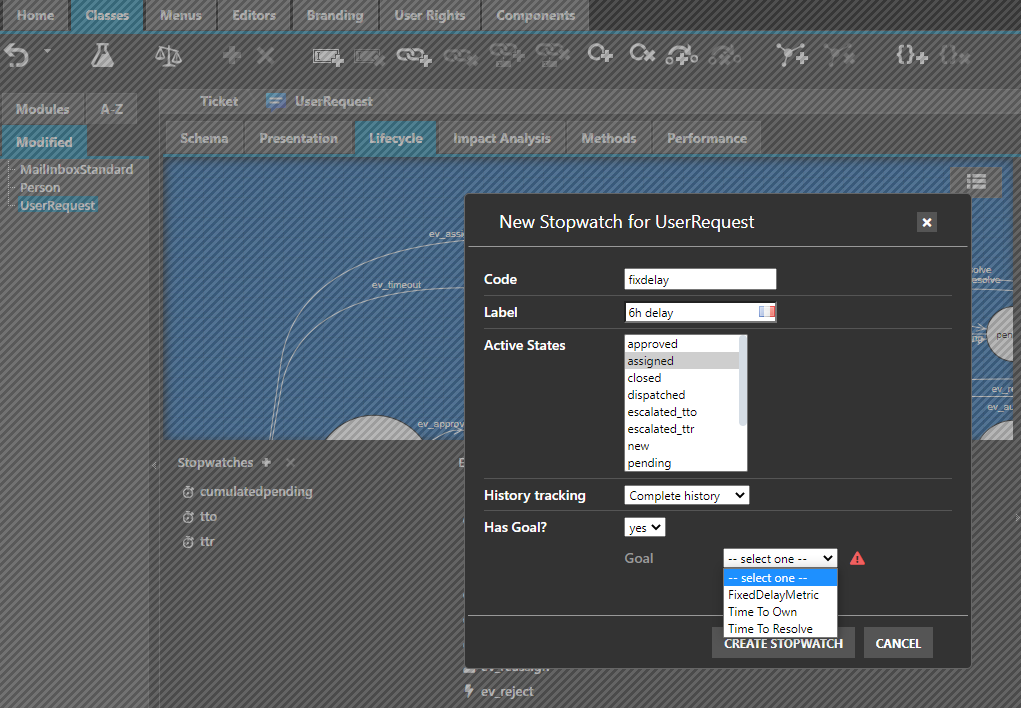The width and height of the screenshot is (1021, 708).
Task: Click the flask test icon
Action: 103,56
